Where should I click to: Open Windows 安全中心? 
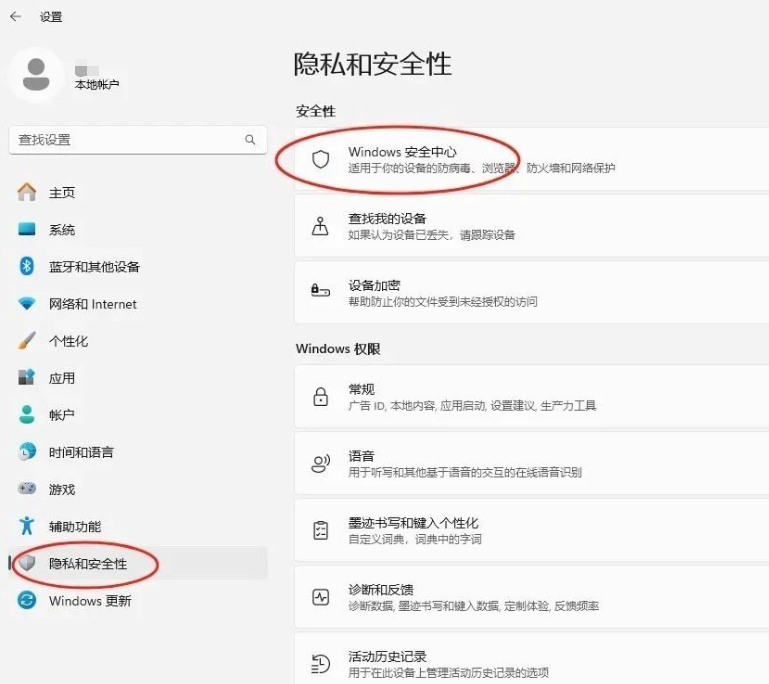(532, 159)
